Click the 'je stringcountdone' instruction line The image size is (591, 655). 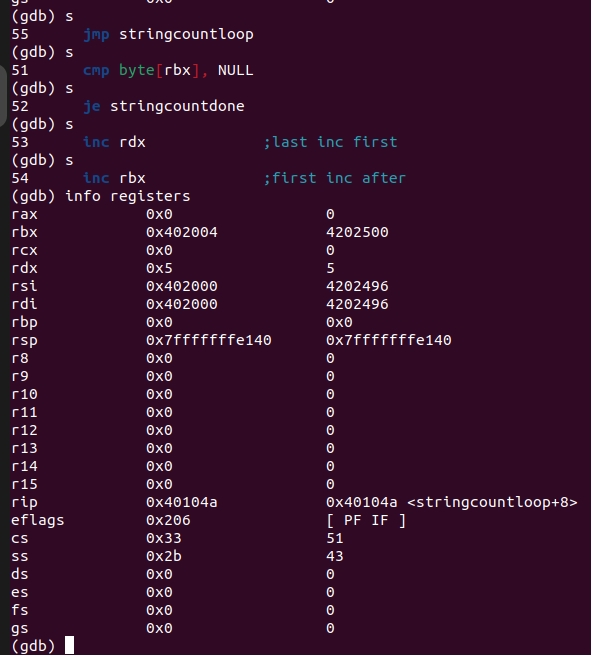[164, 106]
